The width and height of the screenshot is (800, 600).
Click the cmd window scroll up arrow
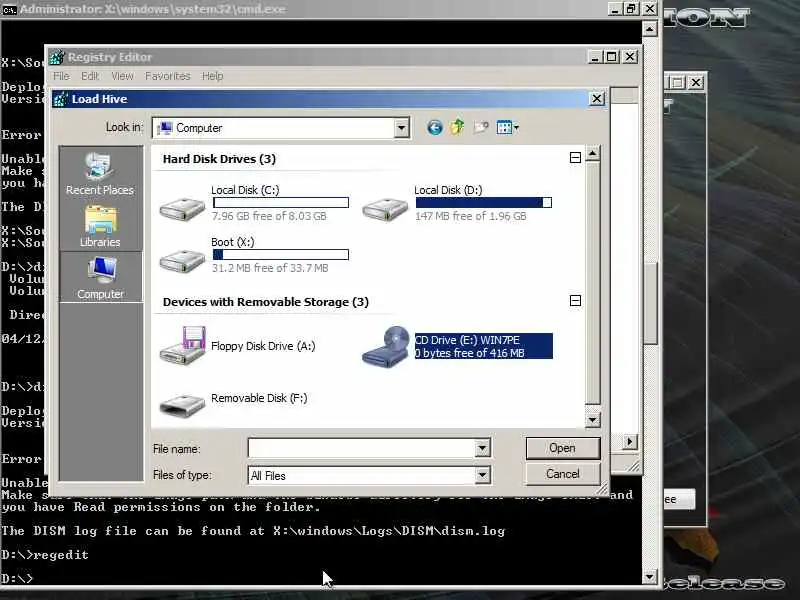pos(649,29)
